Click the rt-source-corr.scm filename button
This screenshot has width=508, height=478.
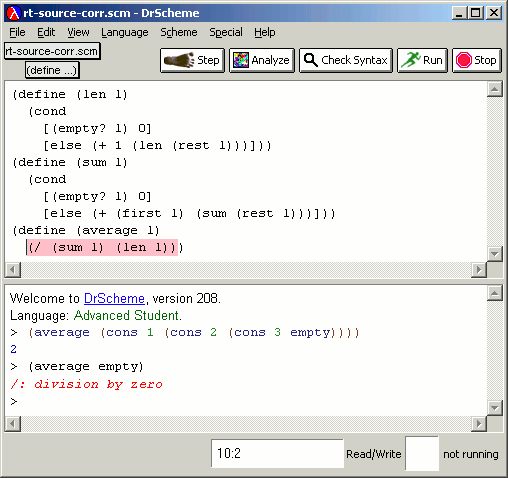tap(52, 51)
